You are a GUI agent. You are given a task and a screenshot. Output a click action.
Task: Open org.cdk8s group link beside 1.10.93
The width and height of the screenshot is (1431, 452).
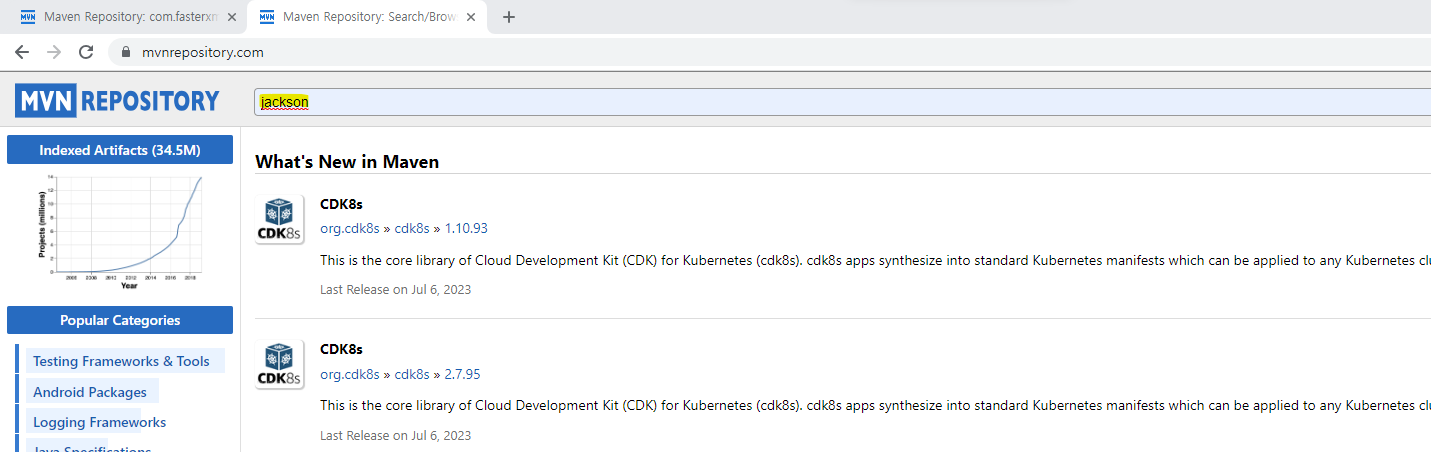[350, 229]
